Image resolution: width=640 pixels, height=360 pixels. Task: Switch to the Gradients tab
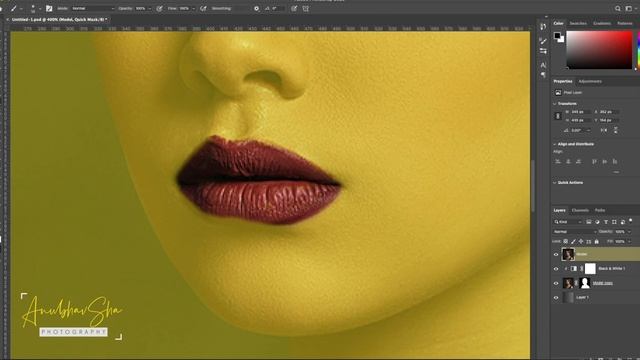coord(602,23)
